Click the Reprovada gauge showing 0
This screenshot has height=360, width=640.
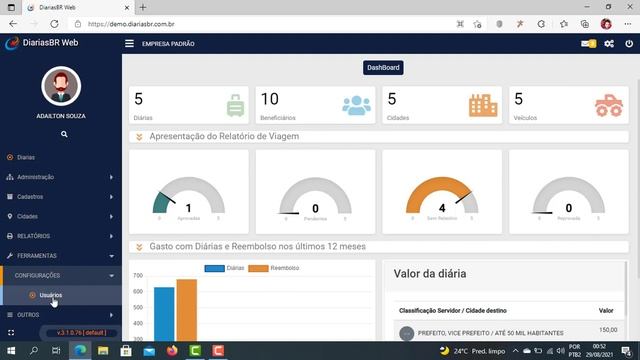coord(569,196)
